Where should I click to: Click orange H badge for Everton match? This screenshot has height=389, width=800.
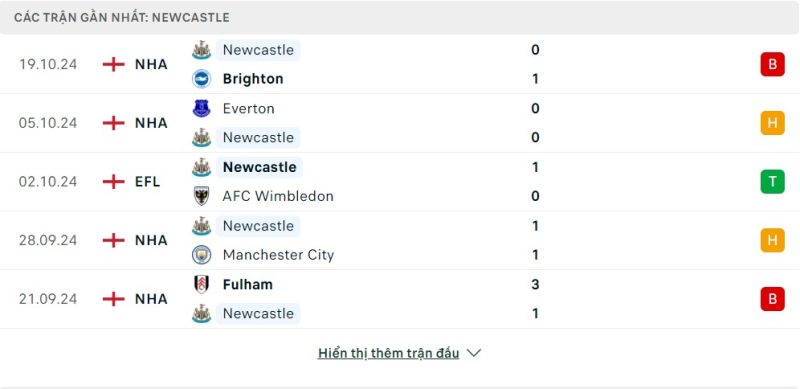click(772, 123)
